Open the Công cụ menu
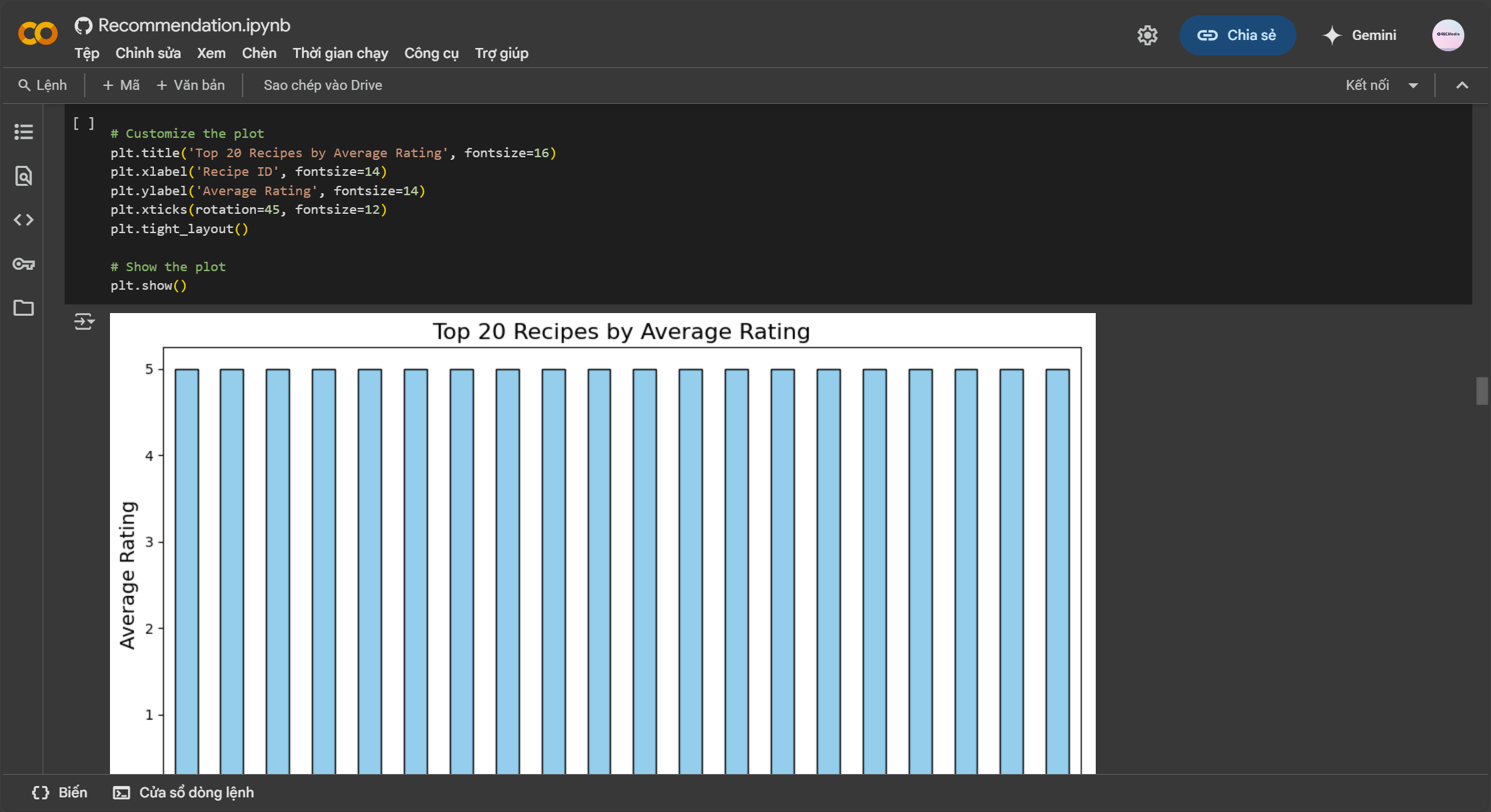Screen dimensions: 1491x812 coord(431,53)
